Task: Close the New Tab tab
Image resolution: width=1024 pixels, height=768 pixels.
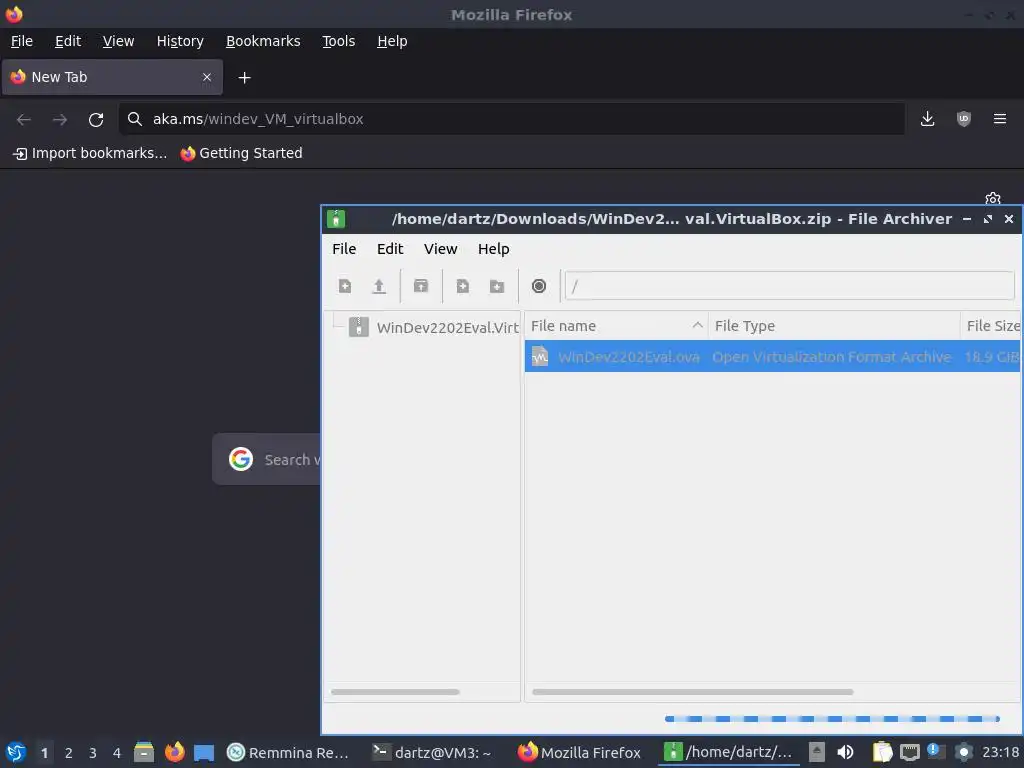Action: coord(207,77)
